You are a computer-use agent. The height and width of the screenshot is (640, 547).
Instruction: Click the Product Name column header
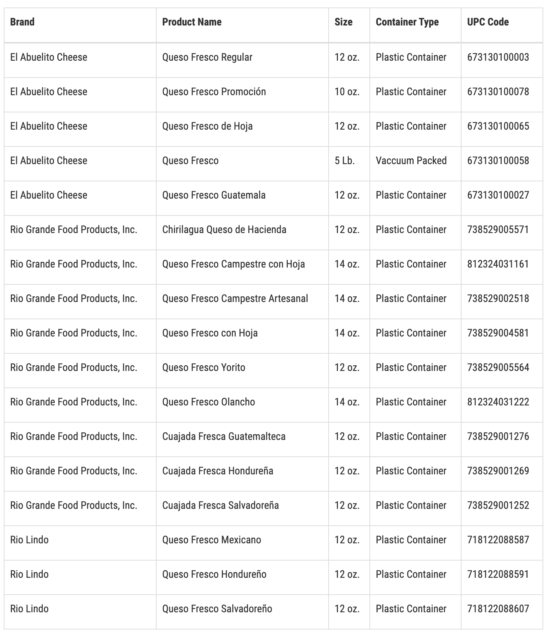pyautogui.click(x=192, y=22)
